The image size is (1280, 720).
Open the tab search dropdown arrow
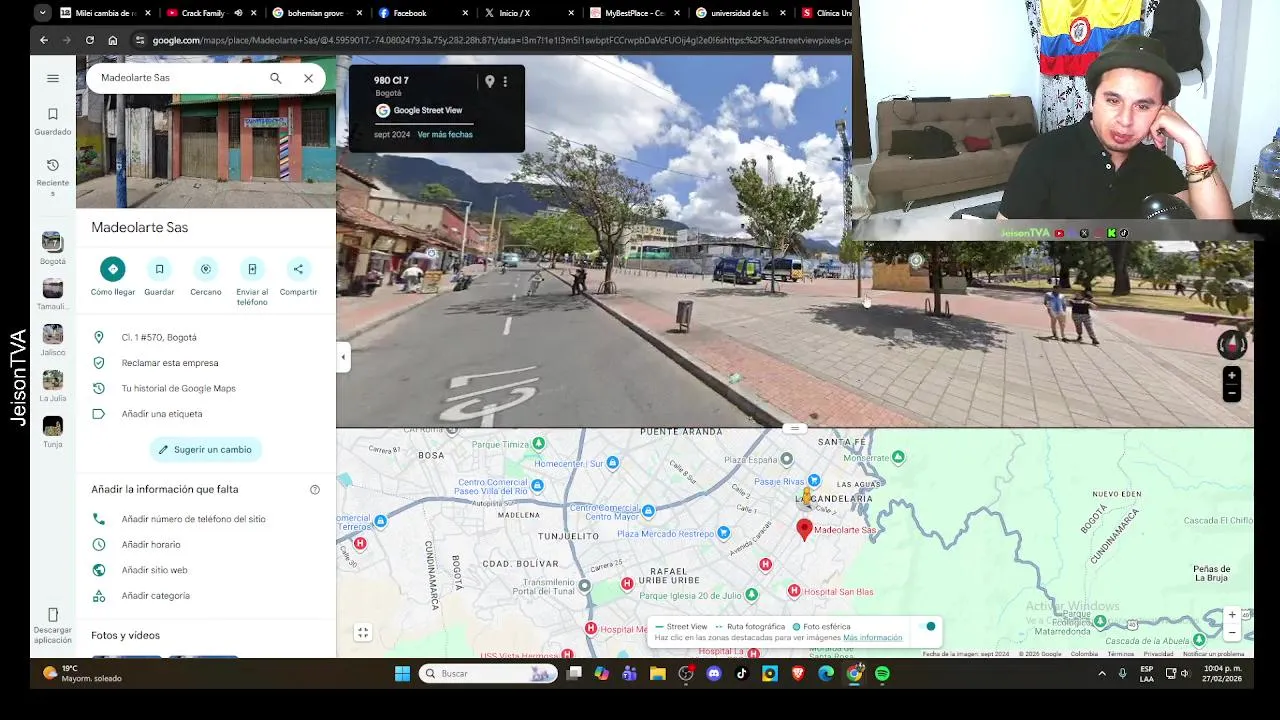pos(41,13)
